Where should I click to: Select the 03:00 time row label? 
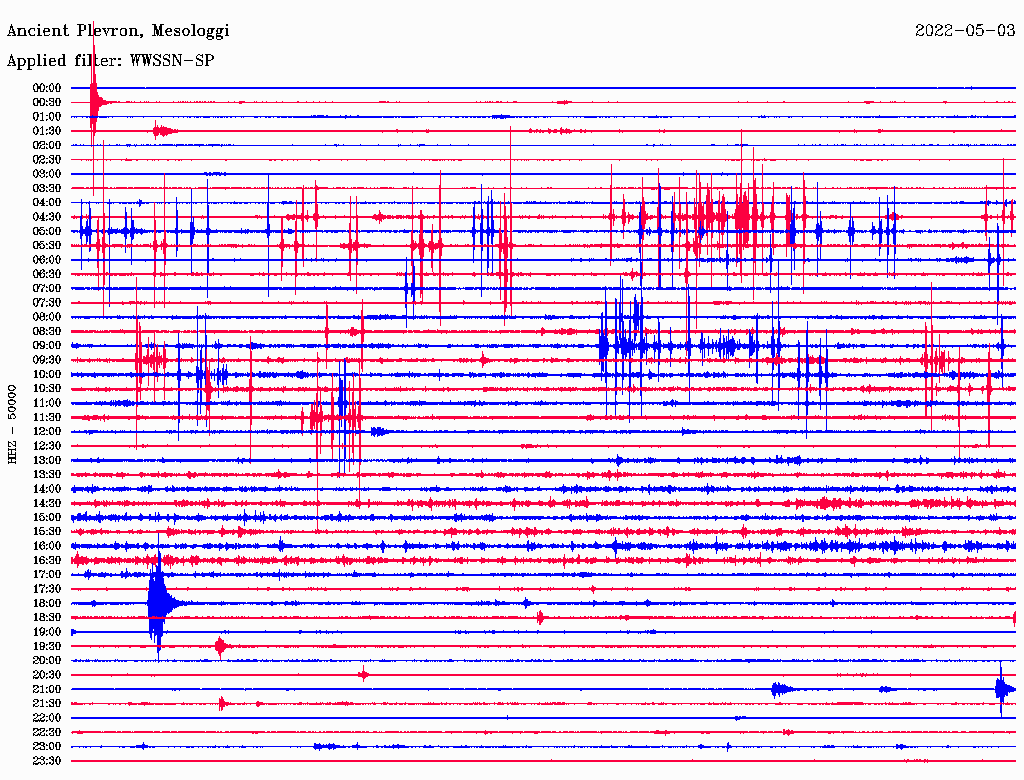coord(47,174)
